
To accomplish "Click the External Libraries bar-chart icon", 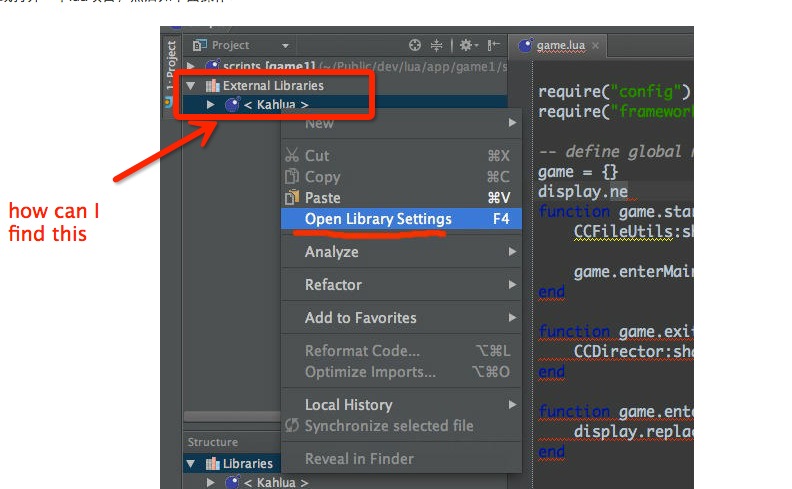I will coord(212,86).
